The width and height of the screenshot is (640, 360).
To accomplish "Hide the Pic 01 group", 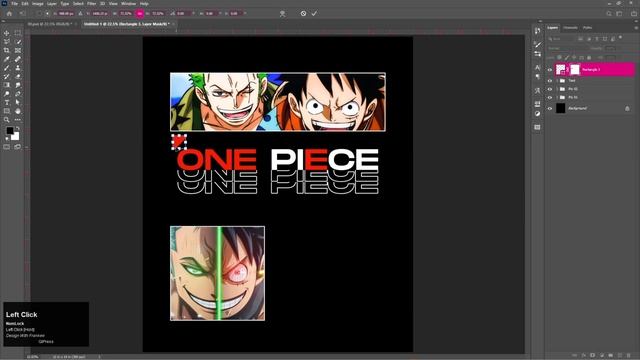I will 550,98.
